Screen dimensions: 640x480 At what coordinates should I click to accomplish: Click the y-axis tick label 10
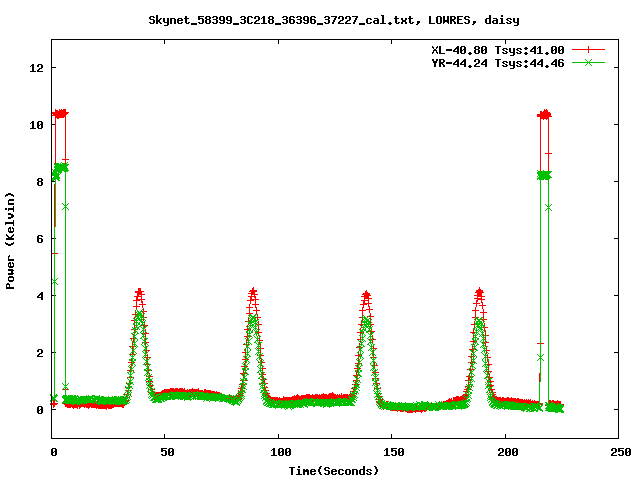click(x=37, y=125)
